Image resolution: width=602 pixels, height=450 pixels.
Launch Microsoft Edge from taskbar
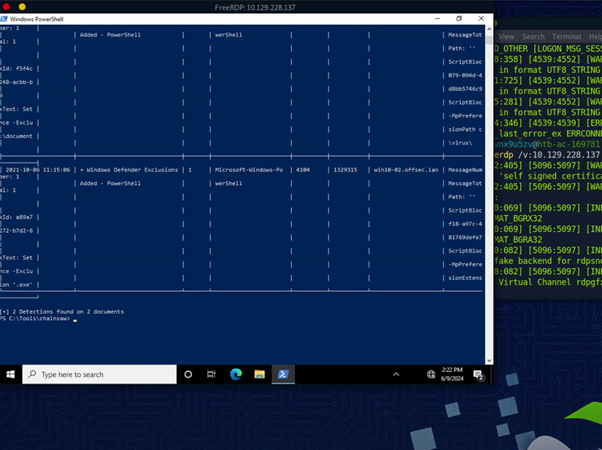point(236,374)
